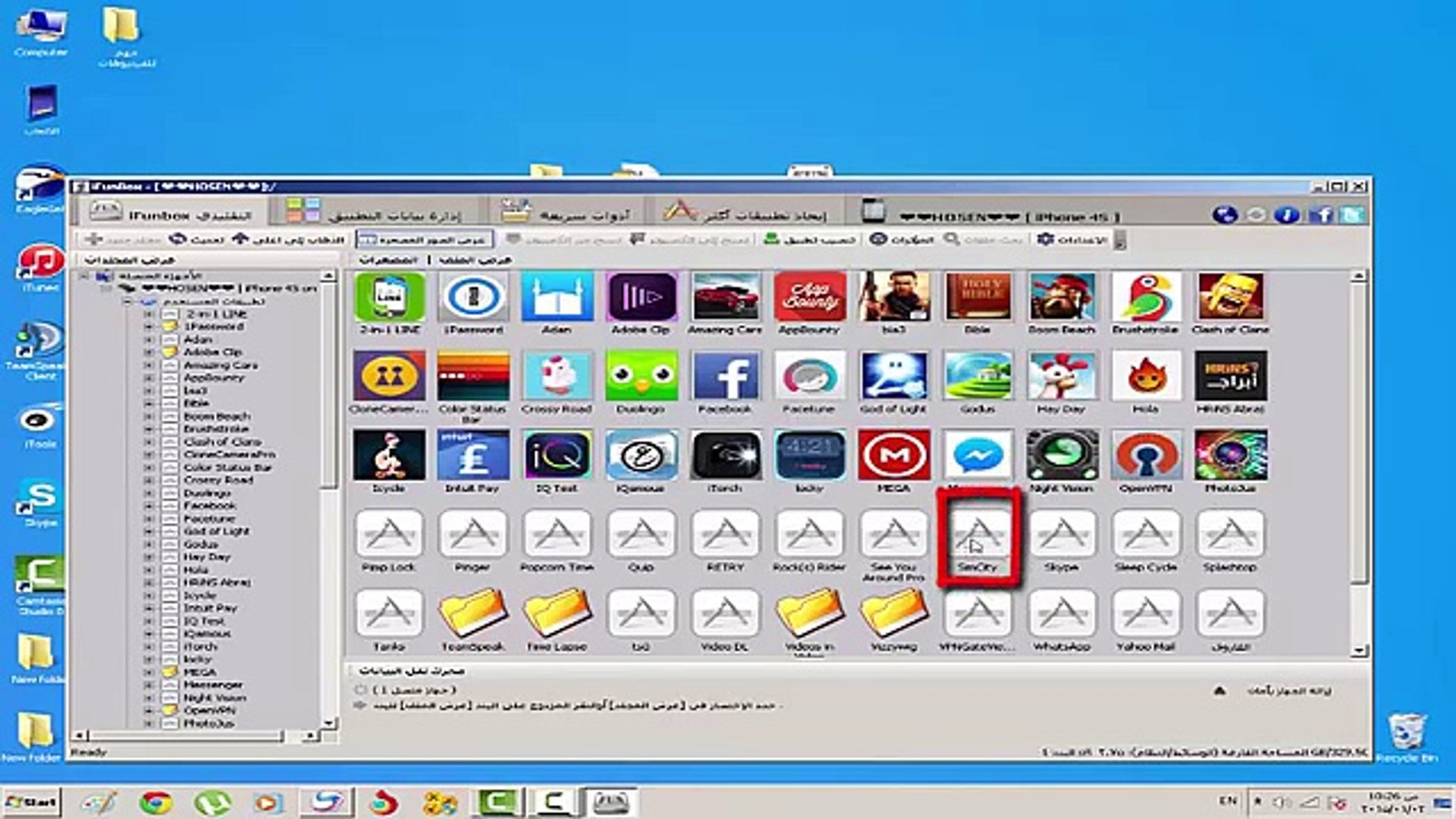1456x819 pixels.
Task: Open the TeamSpeak folder icon in the grid
Action: [473, 613]
